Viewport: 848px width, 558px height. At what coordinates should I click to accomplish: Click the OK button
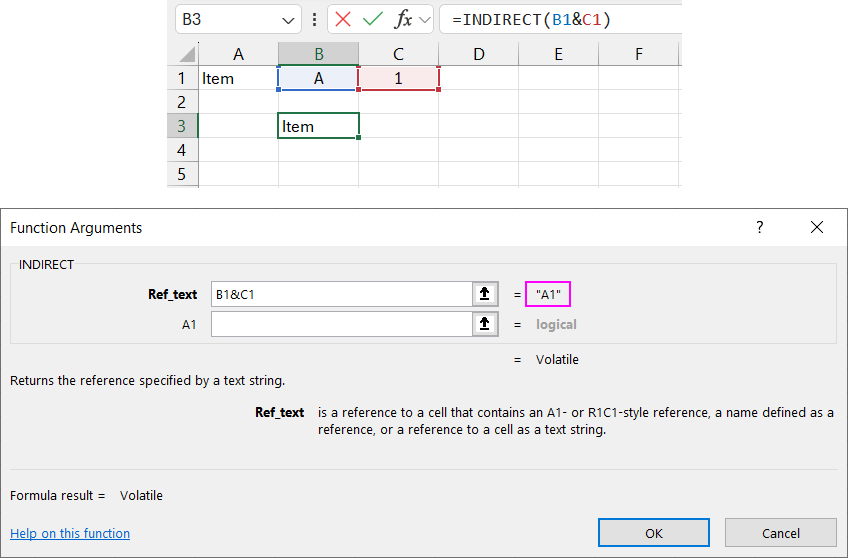654,533
